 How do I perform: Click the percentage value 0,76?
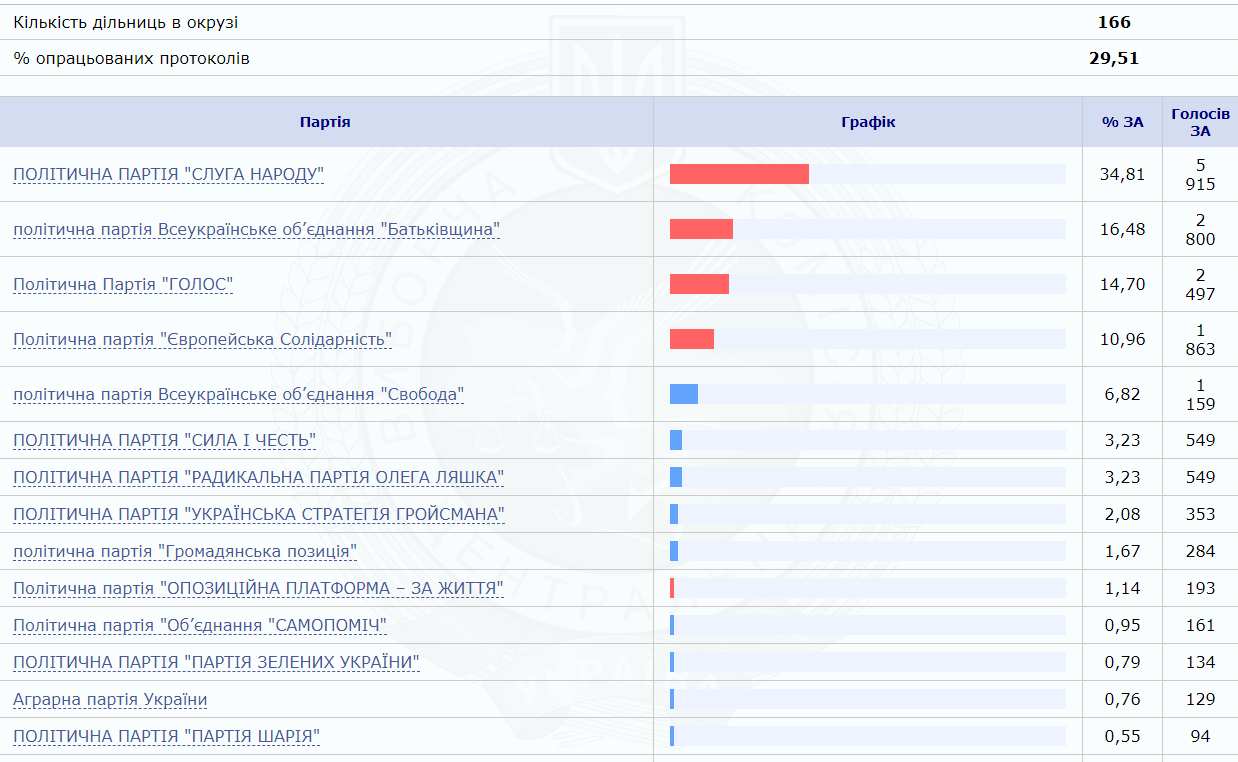click(1122, 699)
